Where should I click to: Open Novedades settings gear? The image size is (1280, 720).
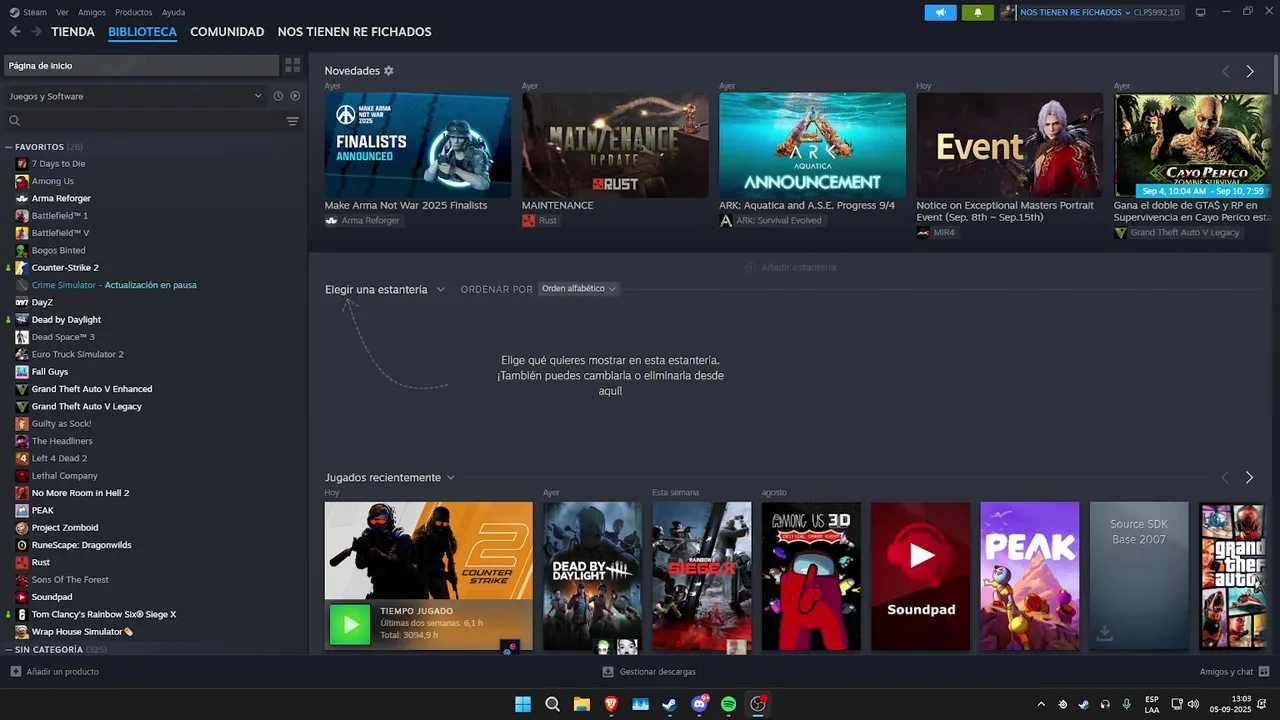click(x=389, y=71)
